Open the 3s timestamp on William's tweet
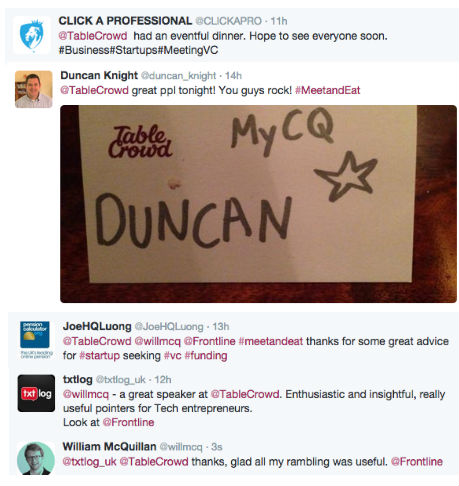Viewport: 459px width, 486px height. (x=217, y=447)
